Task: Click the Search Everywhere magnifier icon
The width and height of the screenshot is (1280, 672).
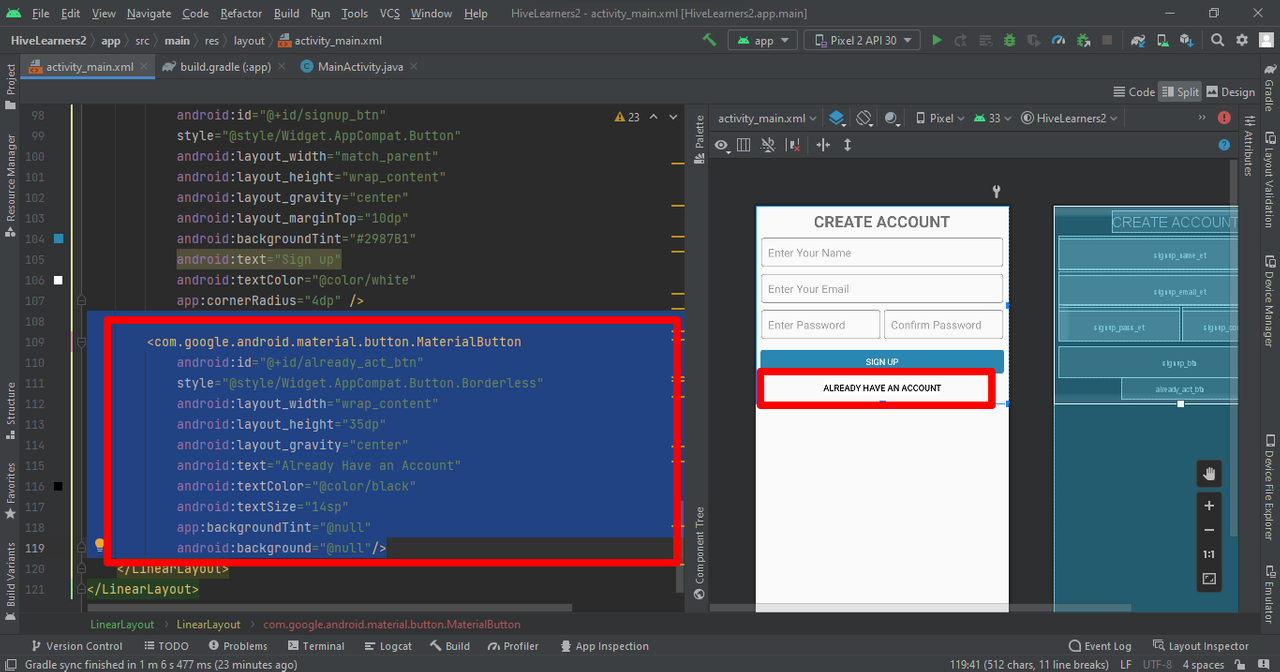Action: click(1217, 40)
